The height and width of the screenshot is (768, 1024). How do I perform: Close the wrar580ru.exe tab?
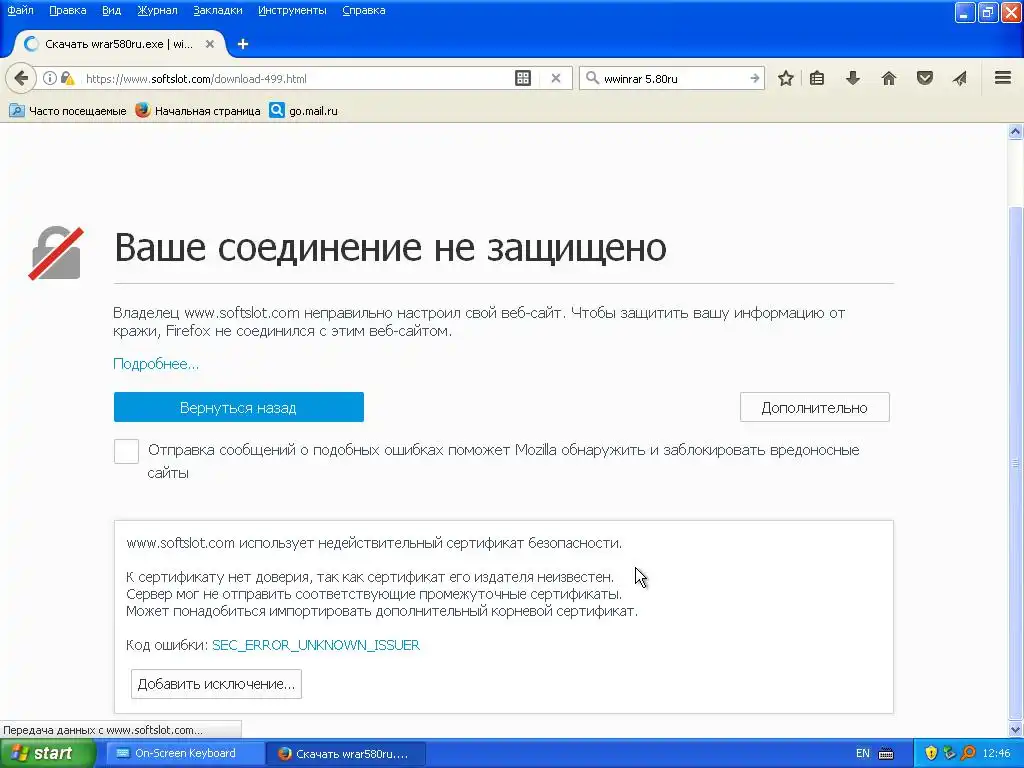(210, 44)
